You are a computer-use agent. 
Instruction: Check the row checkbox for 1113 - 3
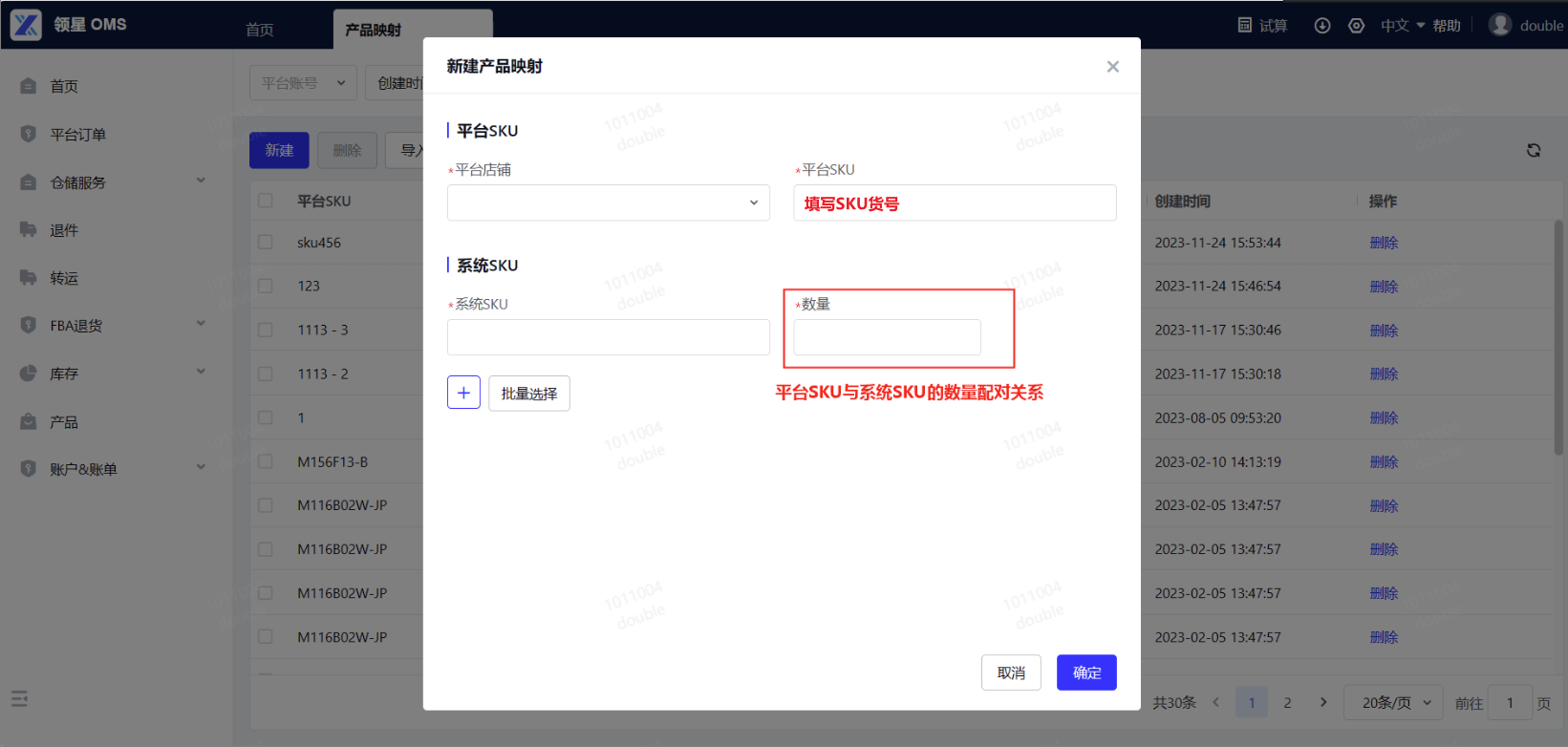coord(266,330)
